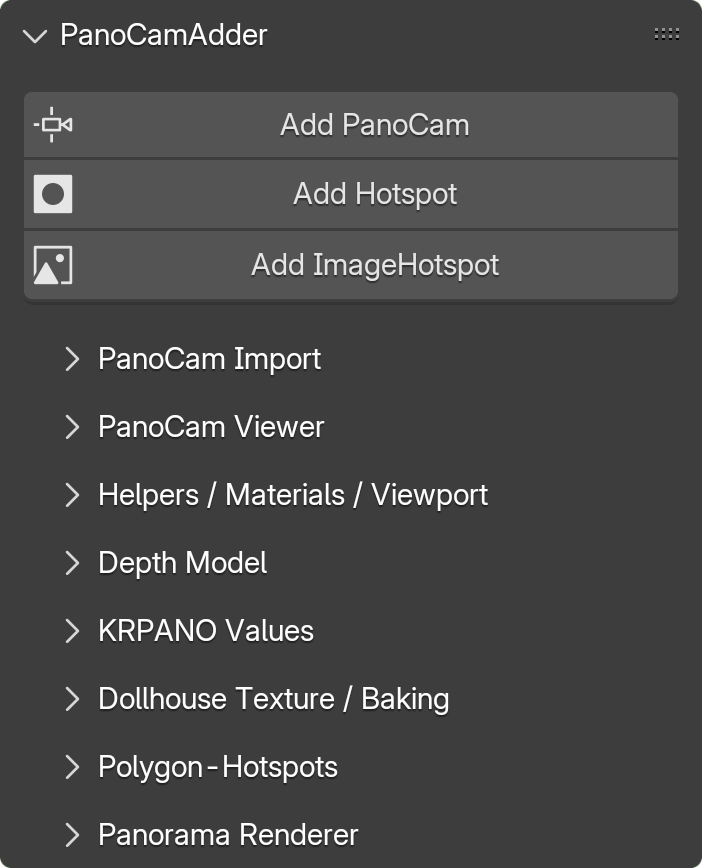Screen dimensions: 703x868
Task: Expand the Depth Model section arrow
Action: coord(71,563)
